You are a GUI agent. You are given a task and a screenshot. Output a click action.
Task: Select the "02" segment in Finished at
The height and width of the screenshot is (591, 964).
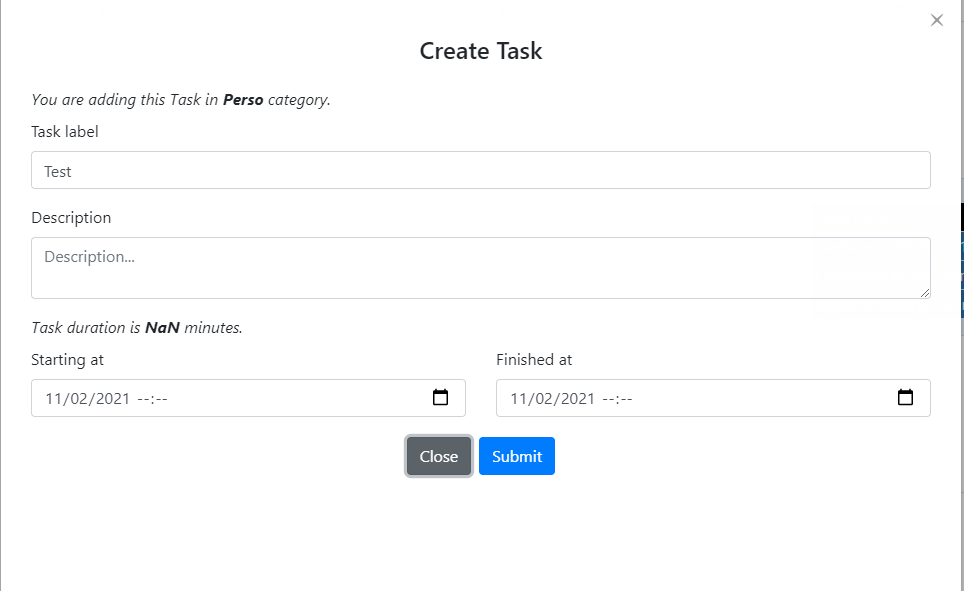(545, 398)
